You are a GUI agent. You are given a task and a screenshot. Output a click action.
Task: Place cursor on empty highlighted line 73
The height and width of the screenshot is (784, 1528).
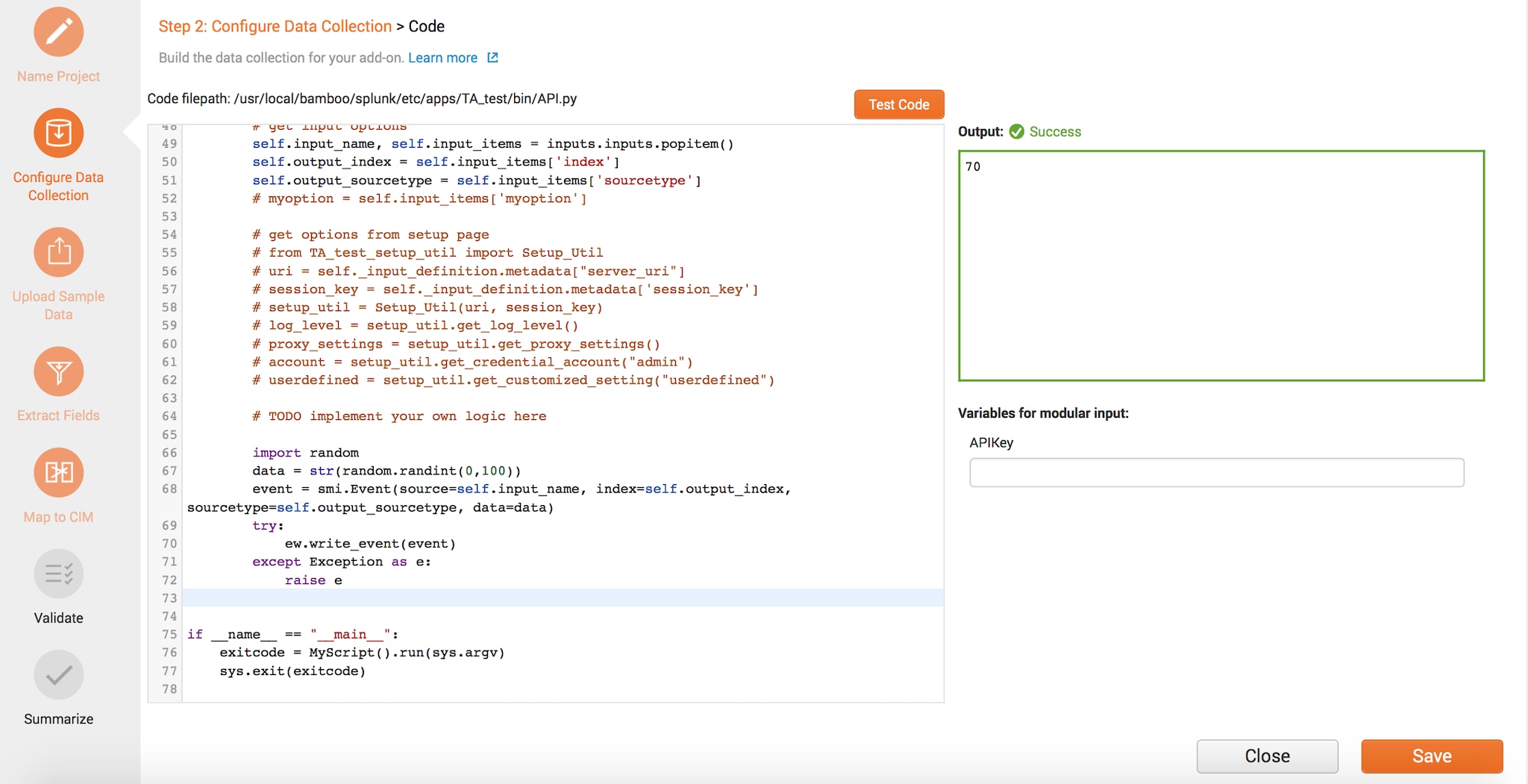pos(563,598)
